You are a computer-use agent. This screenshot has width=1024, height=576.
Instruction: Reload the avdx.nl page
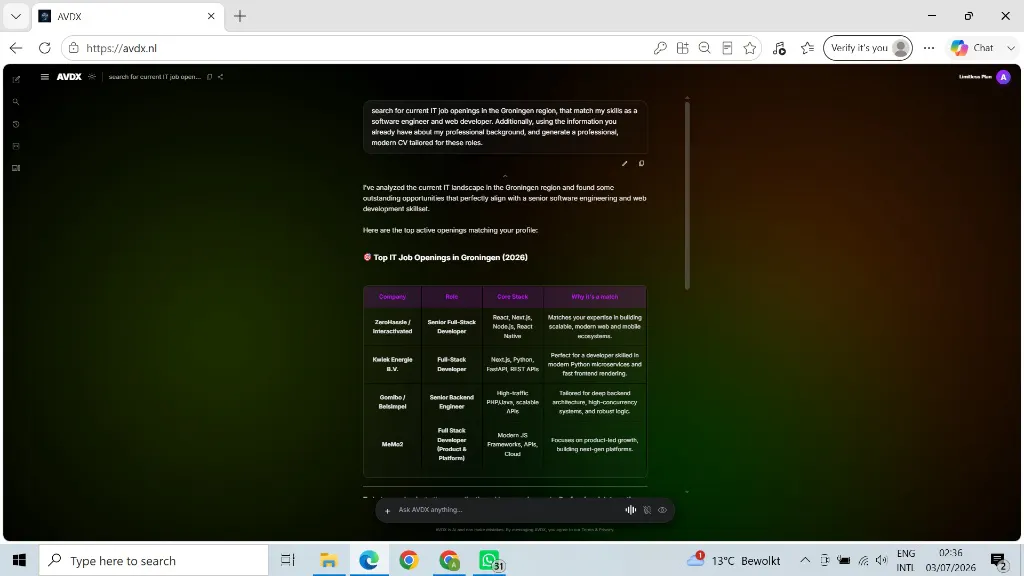(44, 48)
